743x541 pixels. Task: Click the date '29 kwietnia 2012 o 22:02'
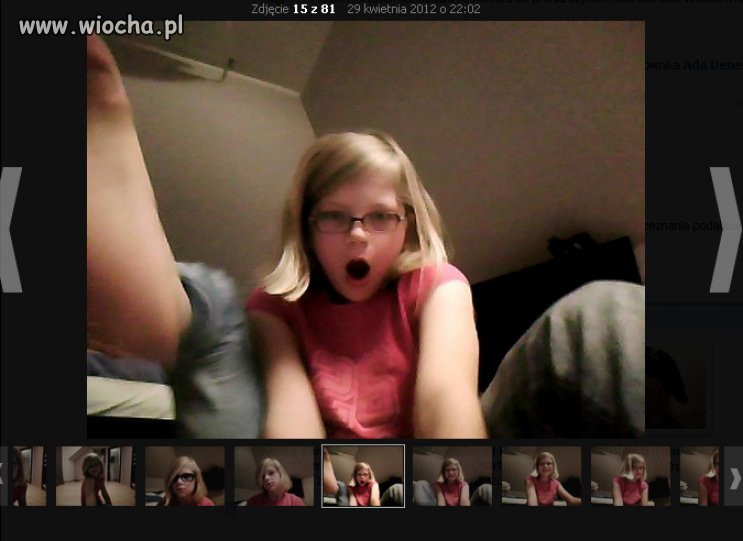[414, 9]
